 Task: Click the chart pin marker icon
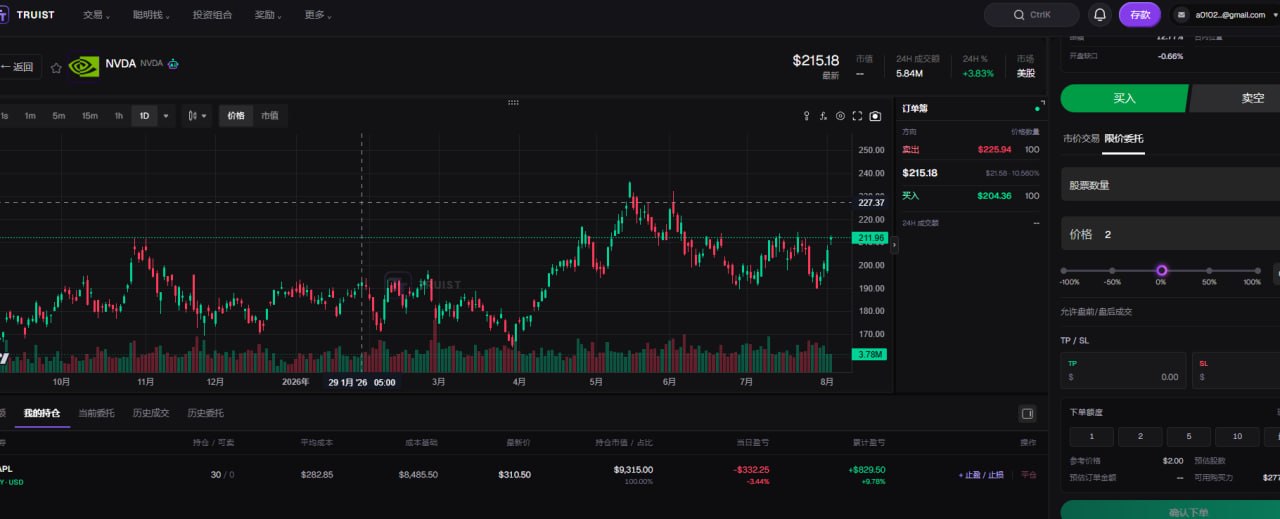[807, 116]
